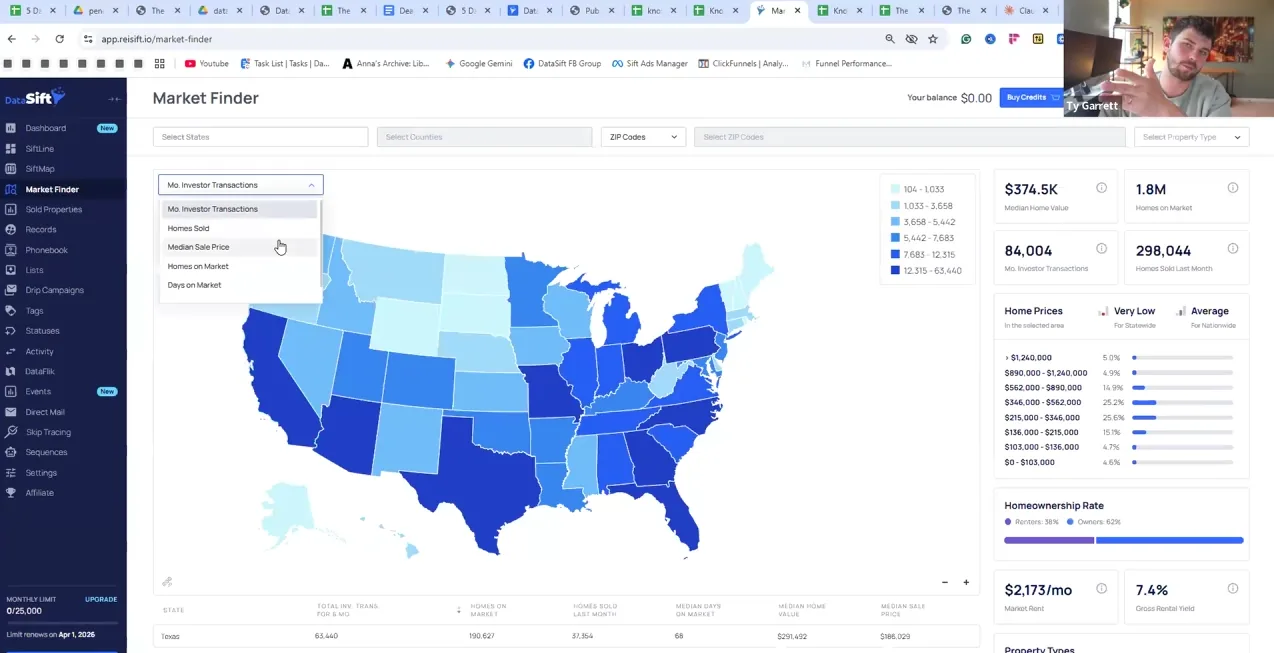Click info icon on Market Rent card
This screenshot has width=1274, height=653.
[x=1101, y=589]
